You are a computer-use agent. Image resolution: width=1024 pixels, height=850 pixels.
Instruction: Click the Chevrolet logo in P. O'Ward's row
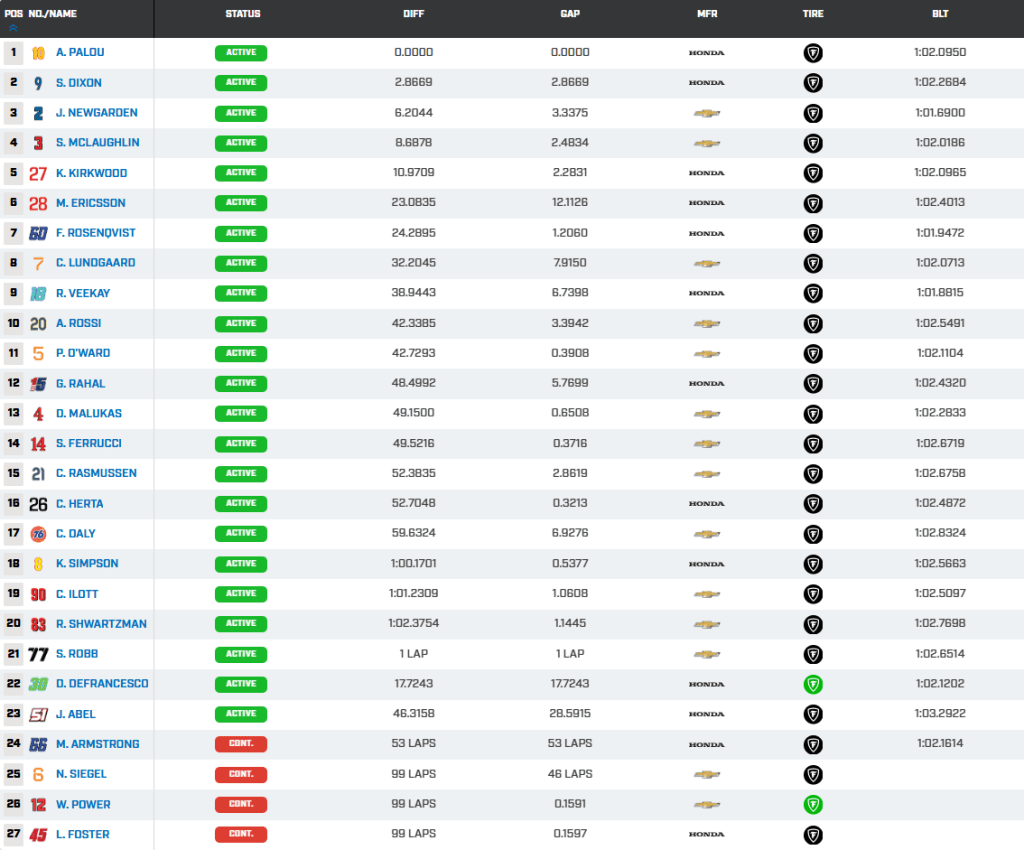(x=707, y=354)
